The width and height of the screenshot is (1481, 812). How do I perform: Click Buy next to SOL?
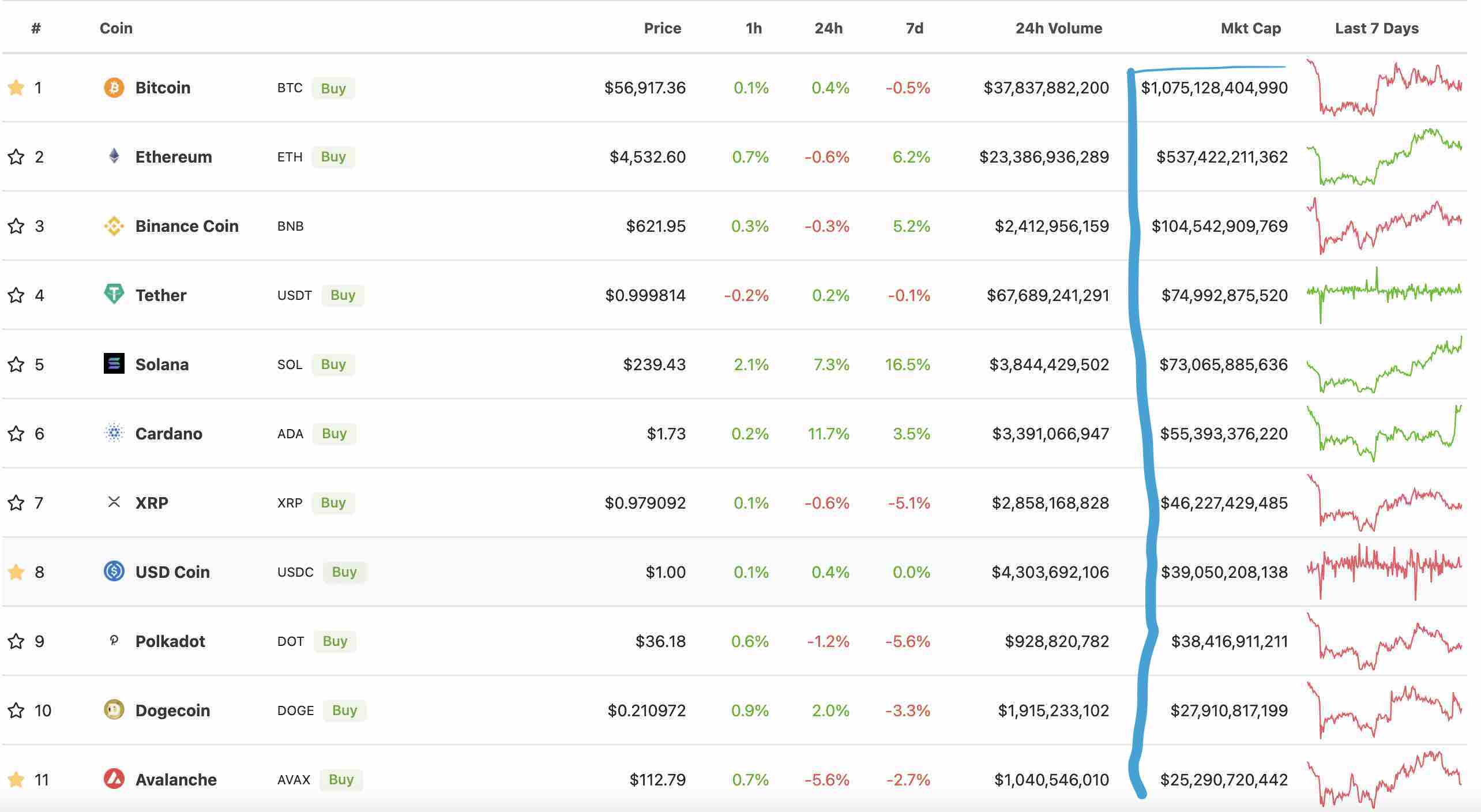click(x=333, y=364)
